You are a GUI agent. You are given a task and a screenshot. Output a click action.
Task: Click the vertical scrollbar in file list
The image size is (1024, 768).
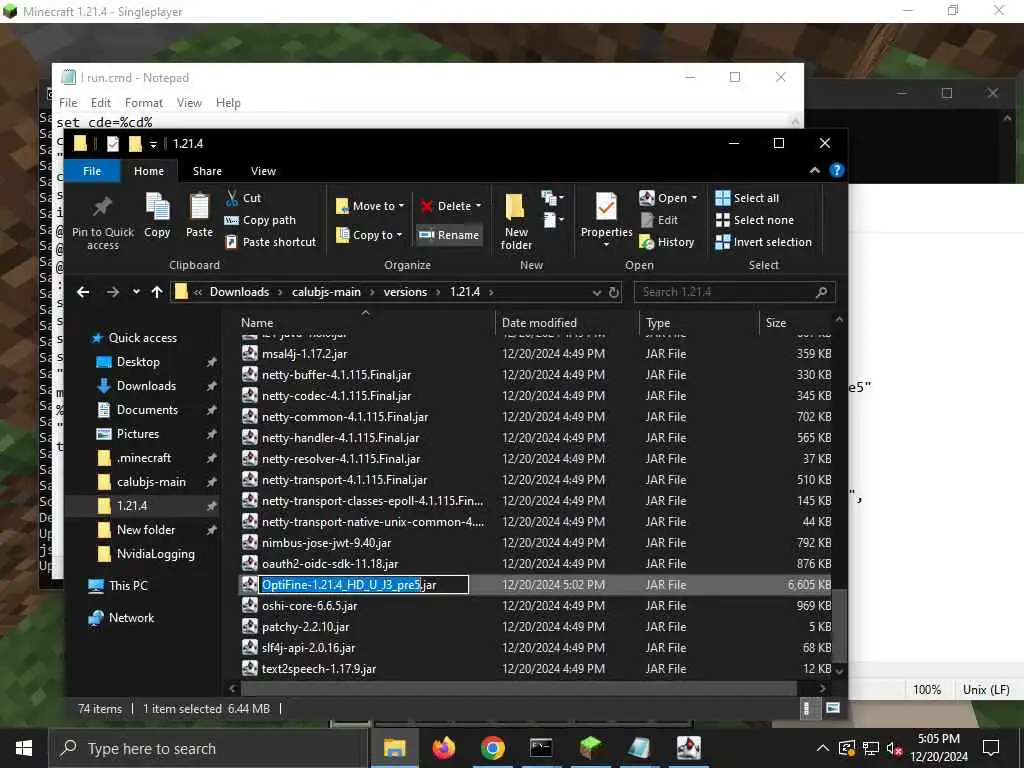840,625
